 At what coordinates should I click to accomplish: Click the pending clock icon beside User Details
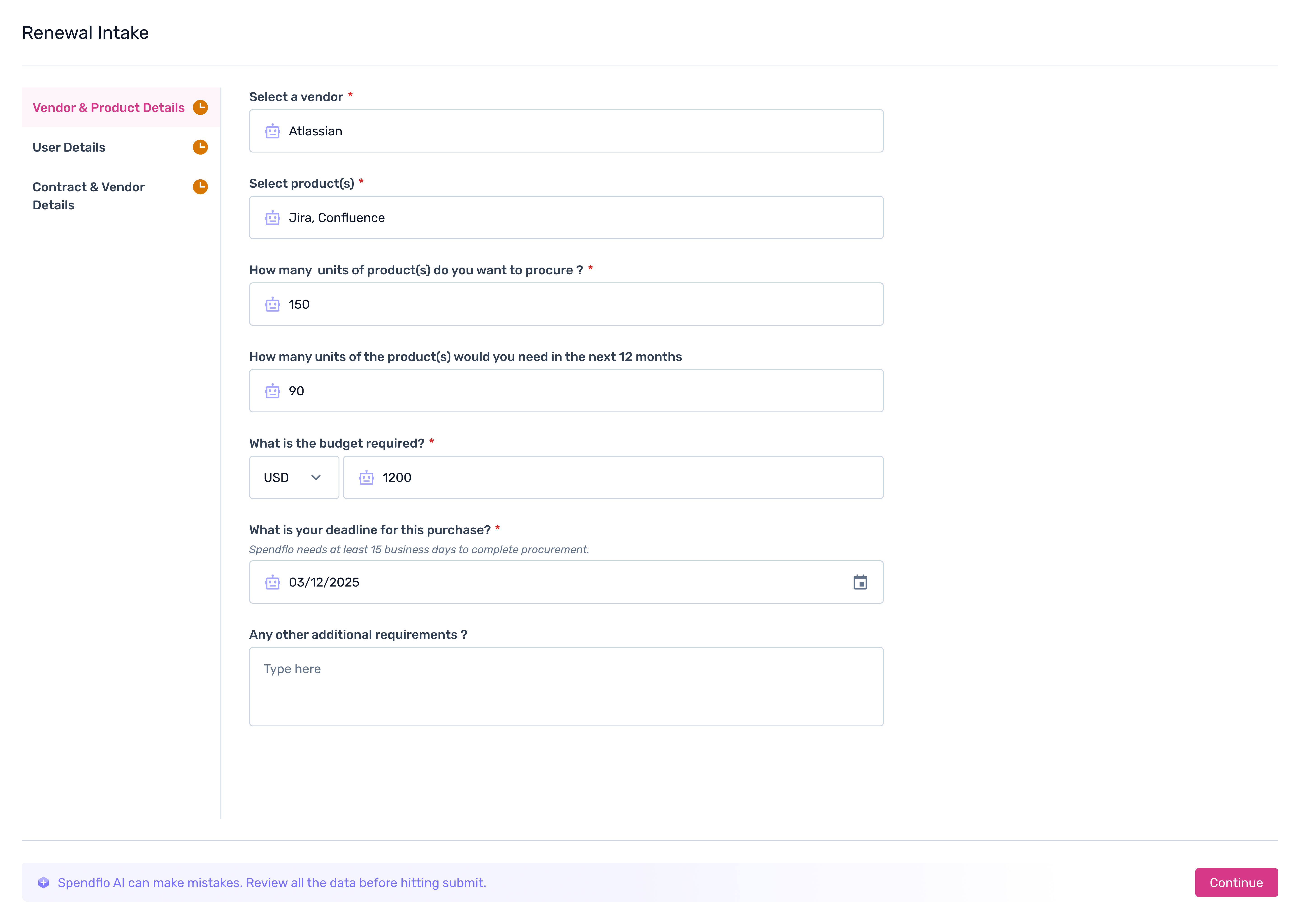[200, 147]
